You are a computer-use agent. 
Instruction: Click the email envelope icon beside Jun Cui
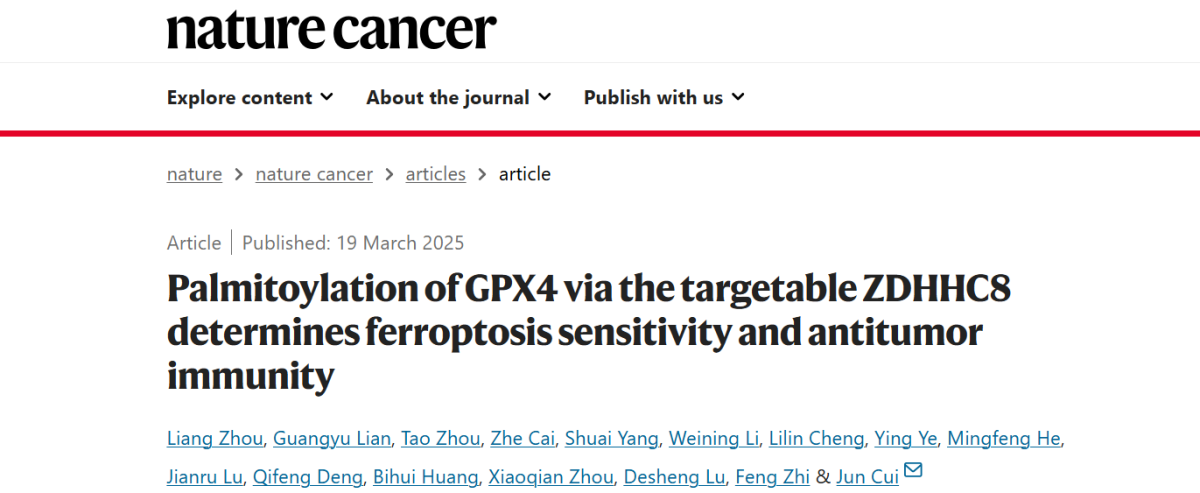[913, 470]
